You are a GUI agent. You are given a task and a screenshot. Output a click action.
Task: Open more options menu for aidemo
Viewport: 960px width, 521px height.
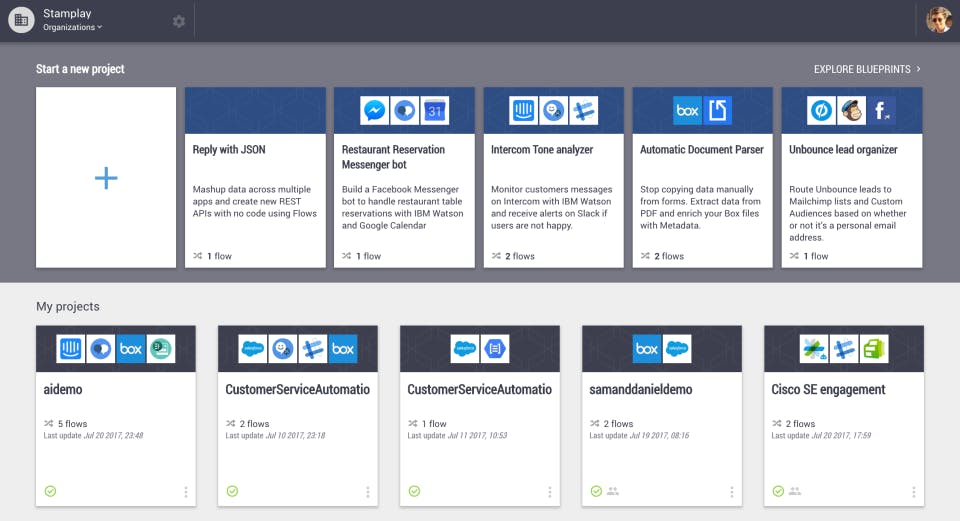[186, 492]
